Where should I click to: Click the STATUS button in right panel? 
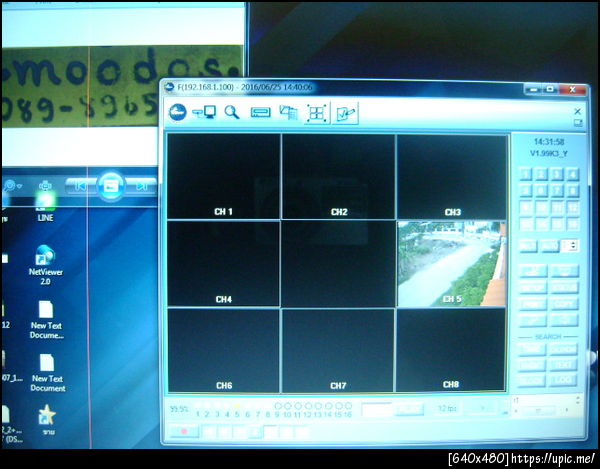pos(564,287)
